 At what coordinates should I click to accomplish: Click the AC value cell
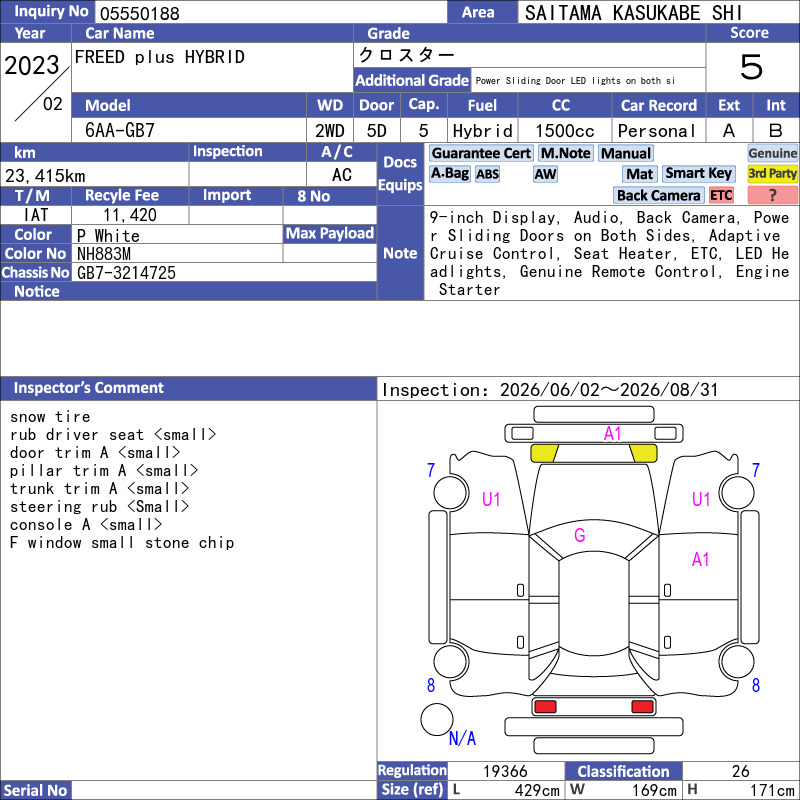point(342,175)
